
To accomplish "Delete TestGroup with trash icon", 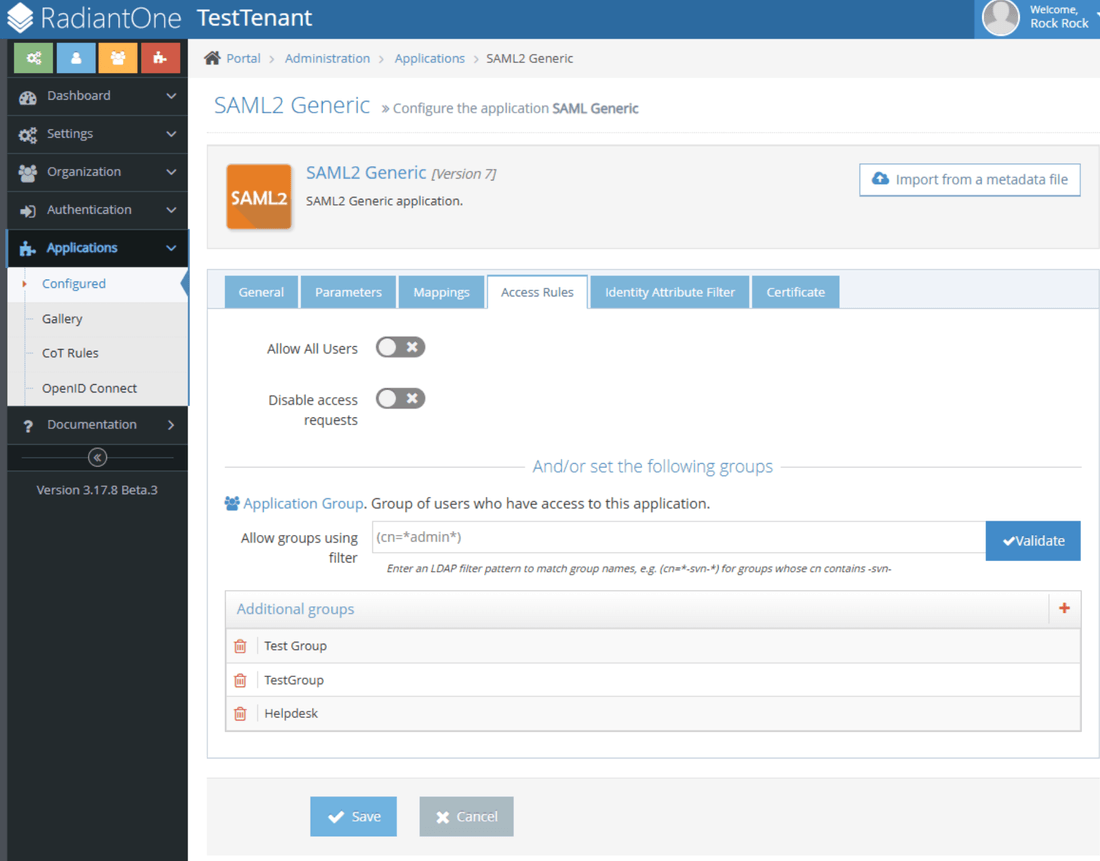I will [241, 680].
